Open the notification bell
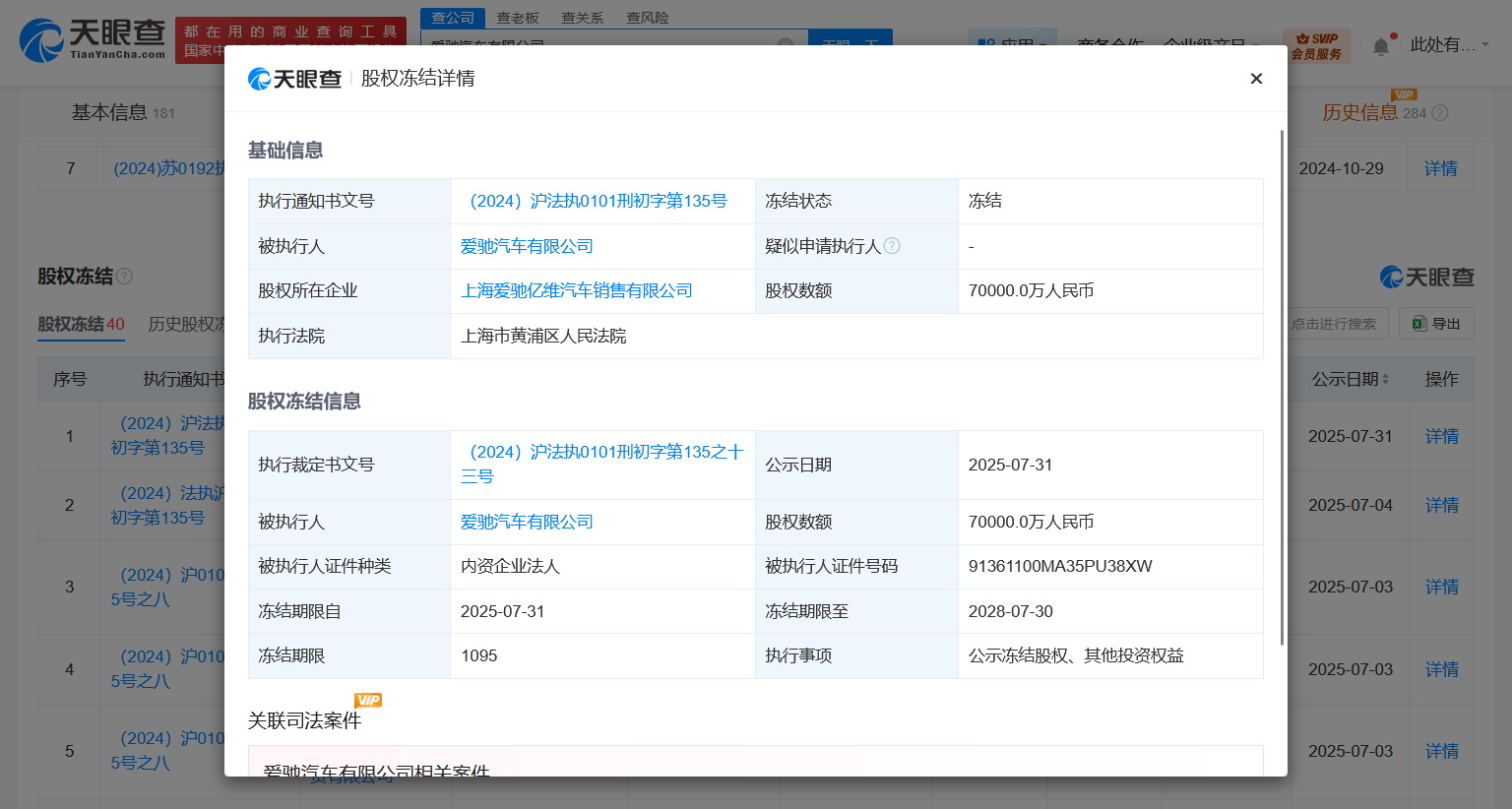 pyautogui.click(x=1381, y=45)
